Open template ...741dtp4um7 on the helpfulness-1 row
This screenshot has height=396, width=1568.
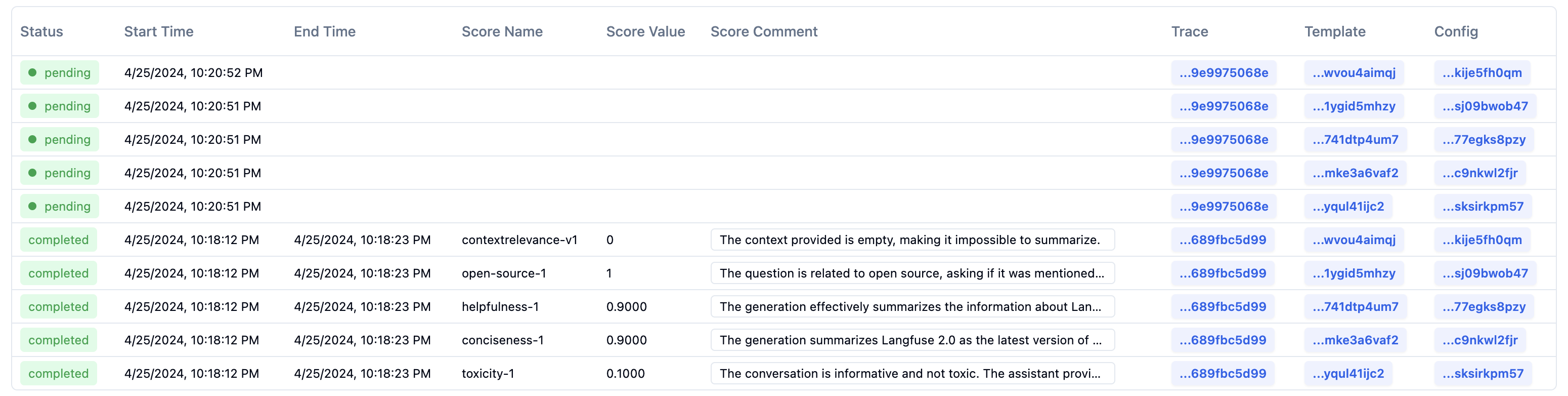coord(1354,306)
